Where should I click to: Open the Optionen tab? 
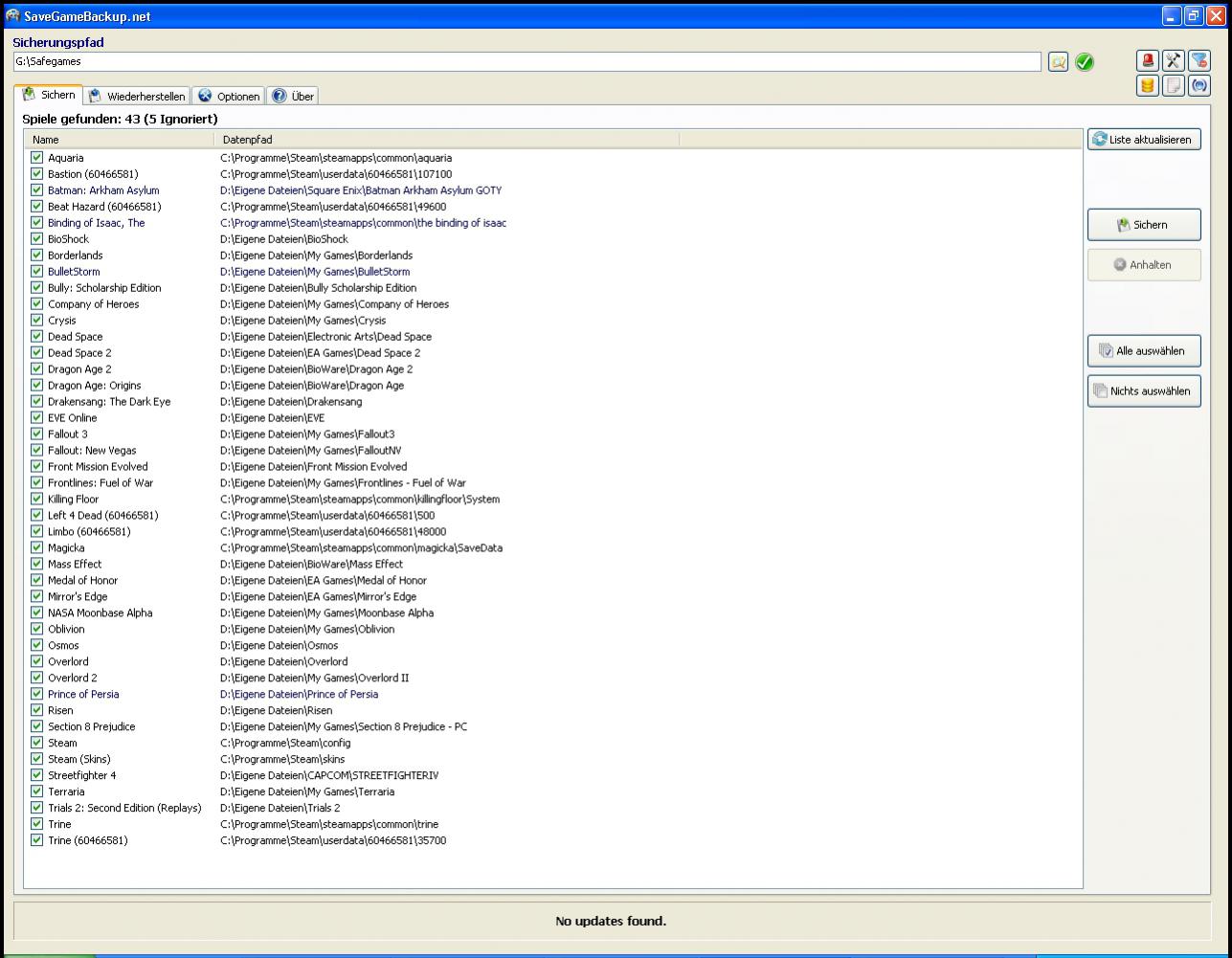tap(228, 96)
